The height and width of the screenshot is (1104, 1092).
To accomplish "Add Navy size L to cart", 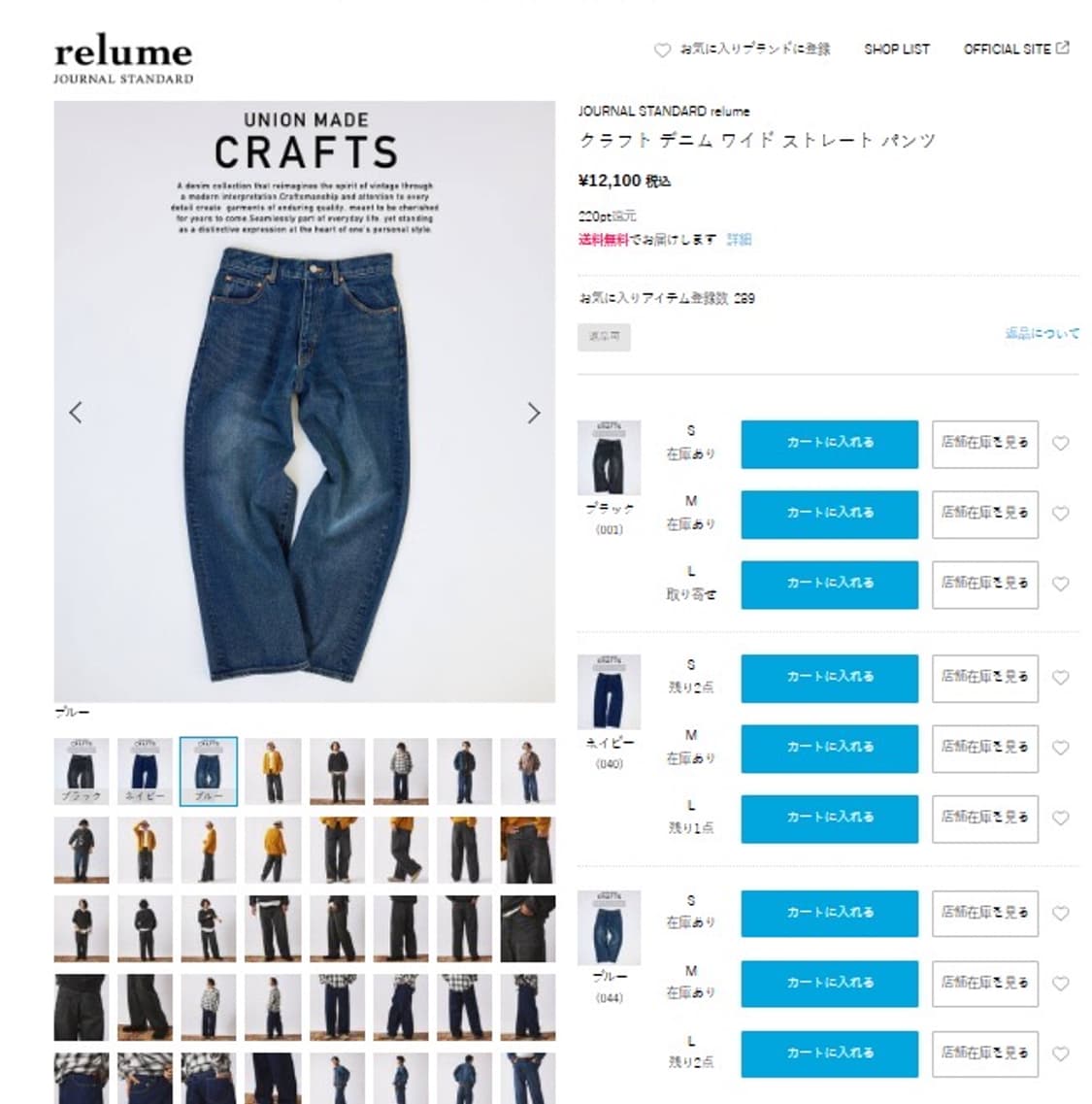I will point(829,819).
